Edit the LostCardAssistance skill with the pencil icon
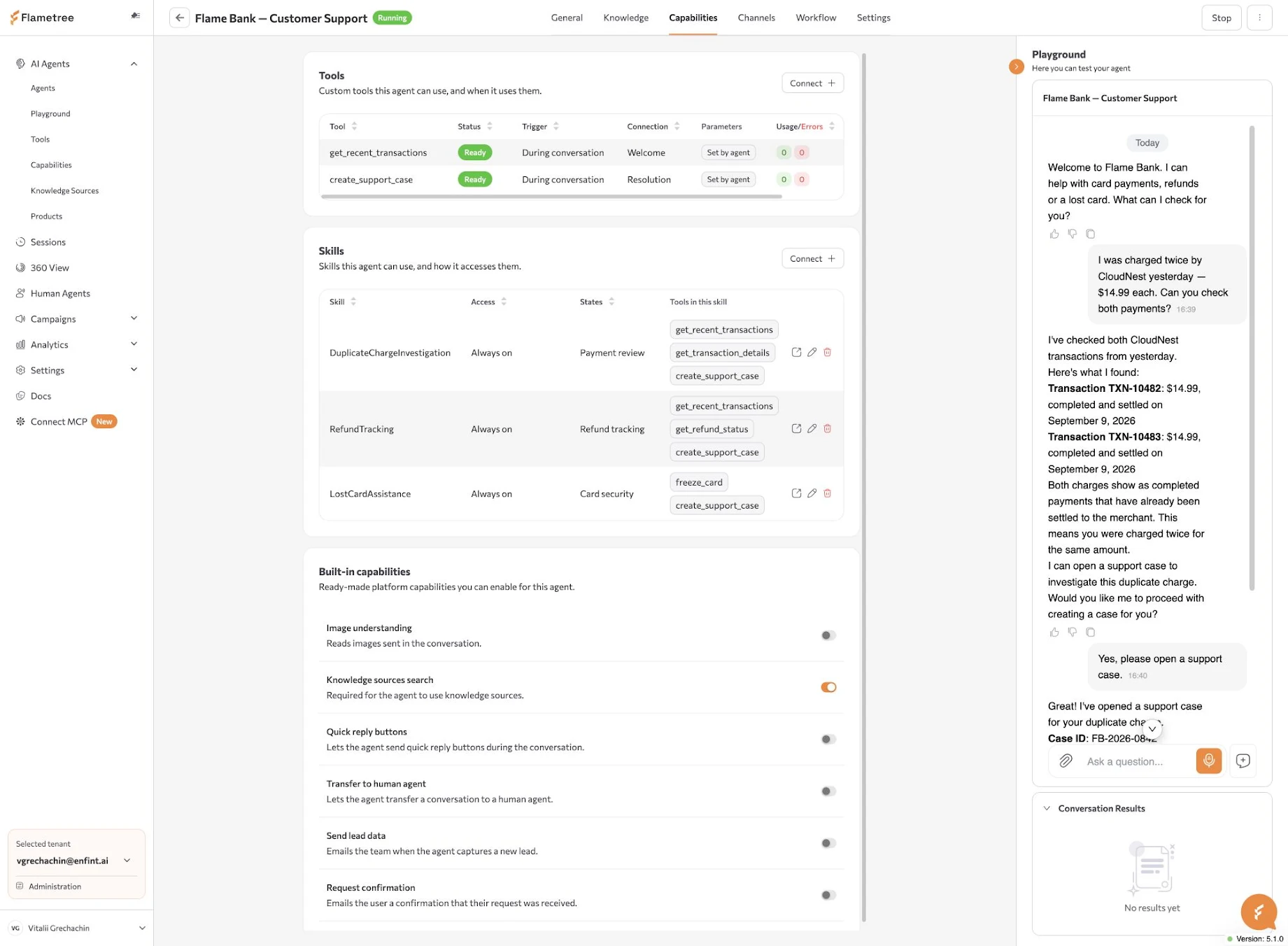 [812, 493]
